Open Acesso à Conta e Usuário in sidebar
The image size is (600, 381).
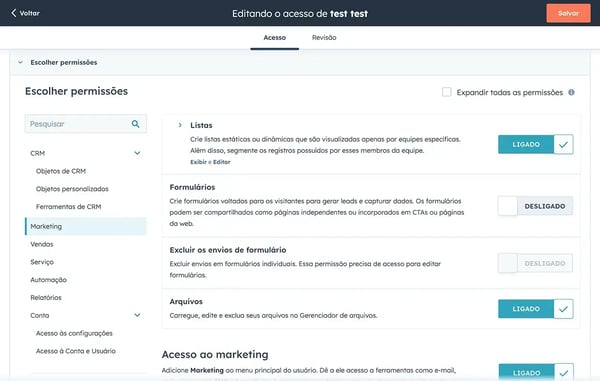(x=76, y=351)
